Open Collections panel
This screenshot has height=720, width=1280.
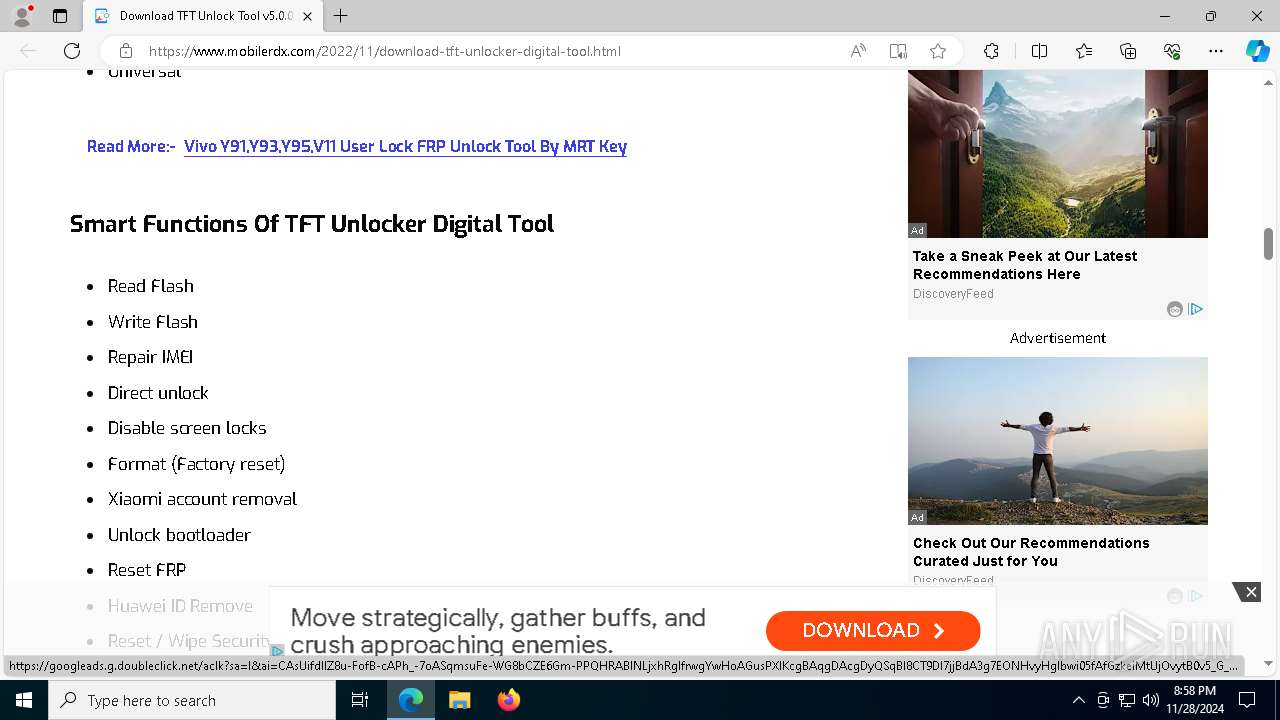(x=1128, y=51)
